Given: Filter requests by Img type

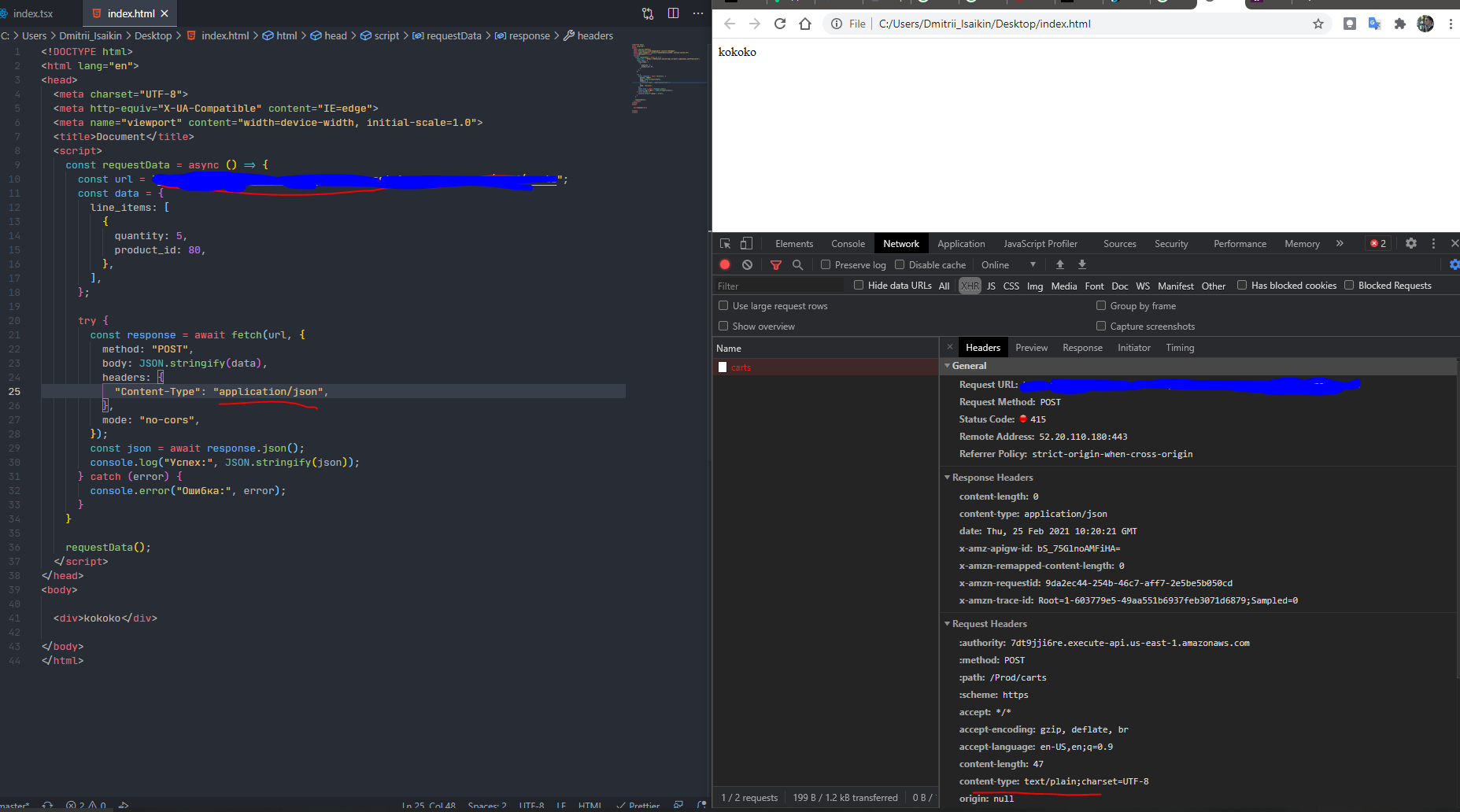Looking at the screenshot, I should (1035, 286).
